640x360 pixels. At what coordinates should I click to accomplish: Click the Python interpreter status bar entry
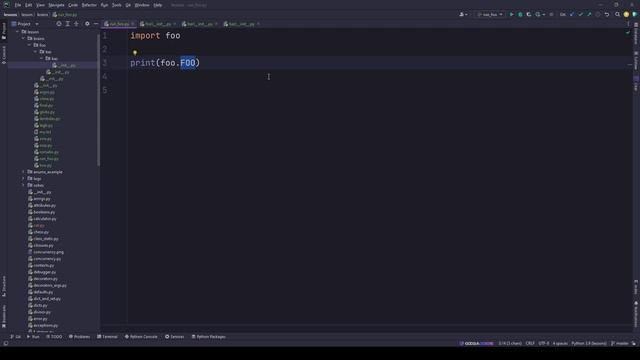(589, 344)
